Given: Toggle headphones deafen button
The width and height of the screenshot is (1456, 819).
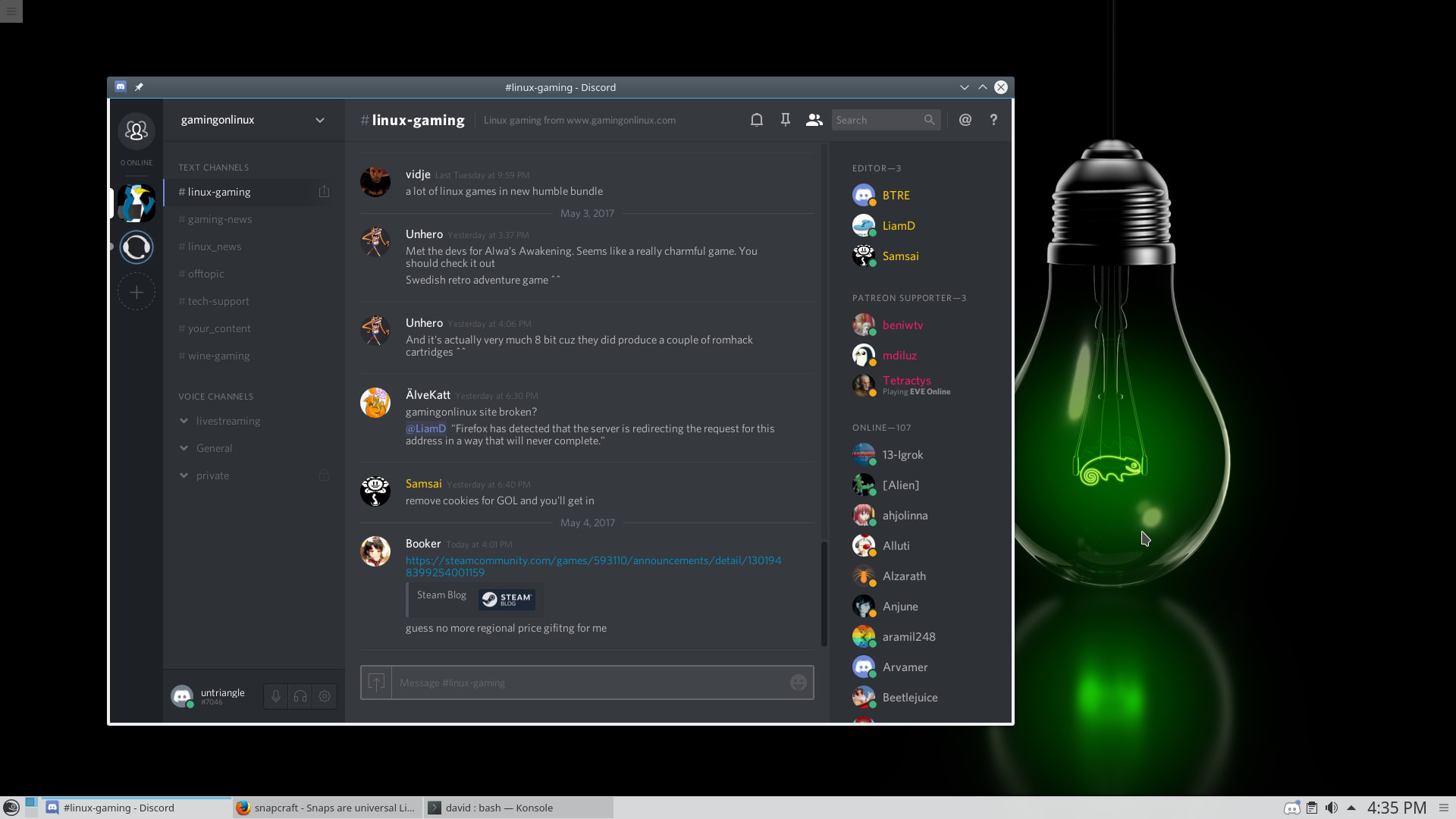Looking at the screenshot, I should pyautogui.click(x=300, y=696).
